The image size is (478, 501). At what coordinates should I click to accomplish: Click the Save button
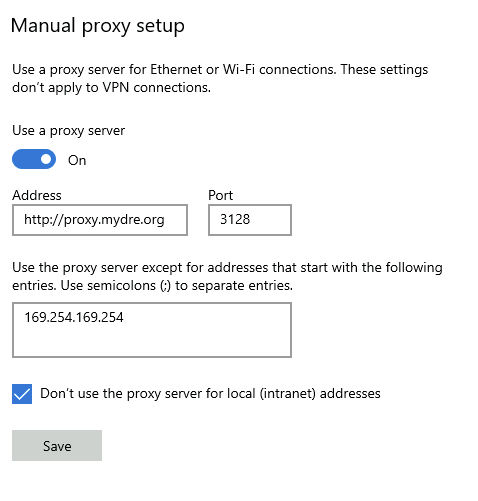(57, 445)
